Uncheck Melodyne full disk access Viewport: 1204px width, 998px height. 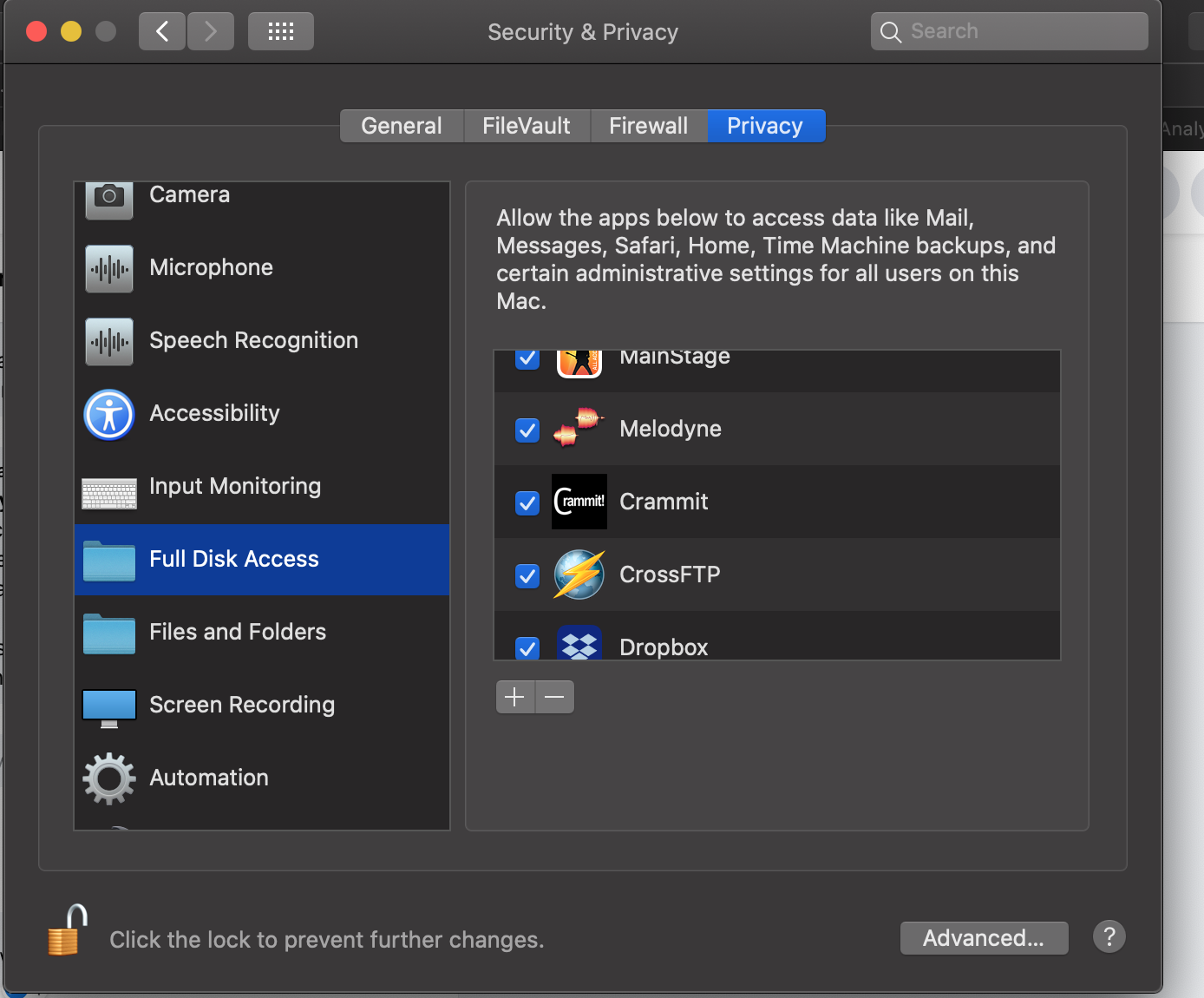(x=527, y=430)
